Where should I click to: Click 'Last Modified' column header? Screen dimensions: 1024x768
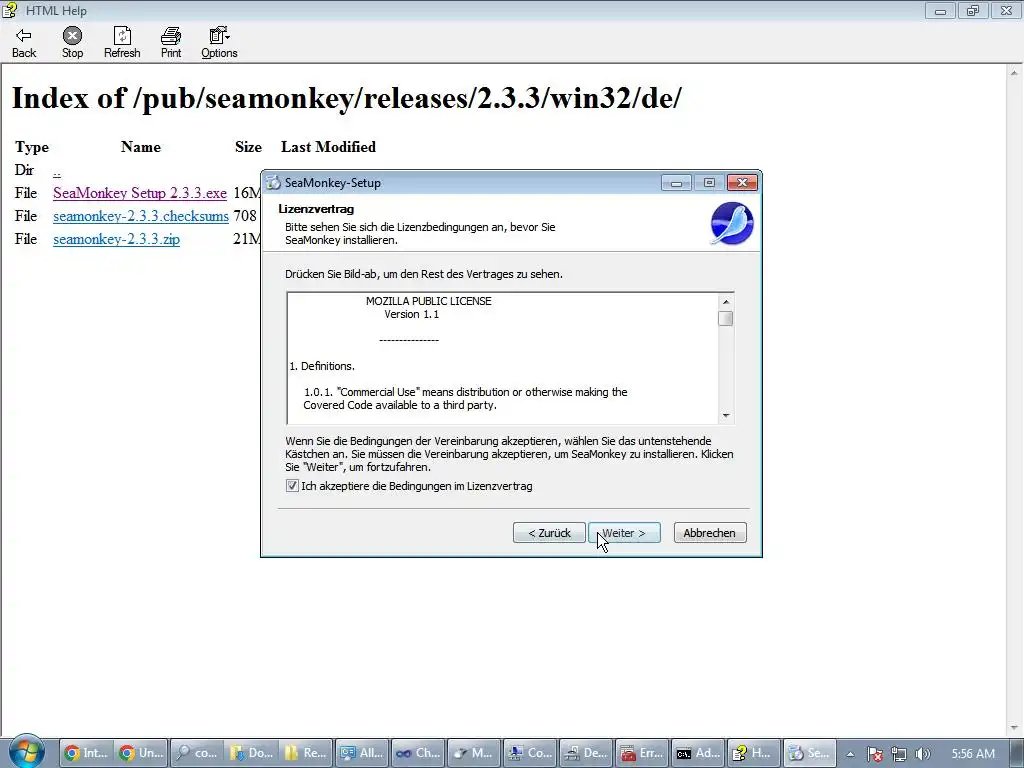[x=328, y=147]
